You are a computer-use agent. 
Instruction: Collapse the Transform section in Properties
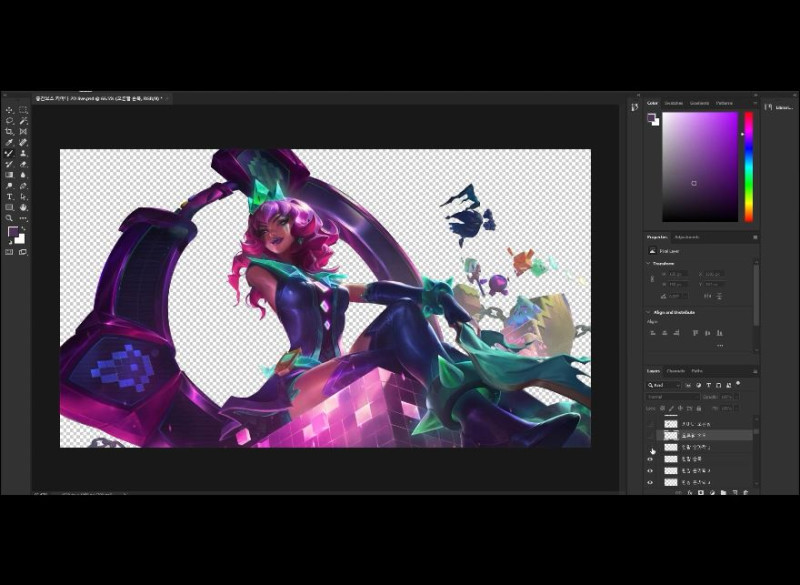648,264
